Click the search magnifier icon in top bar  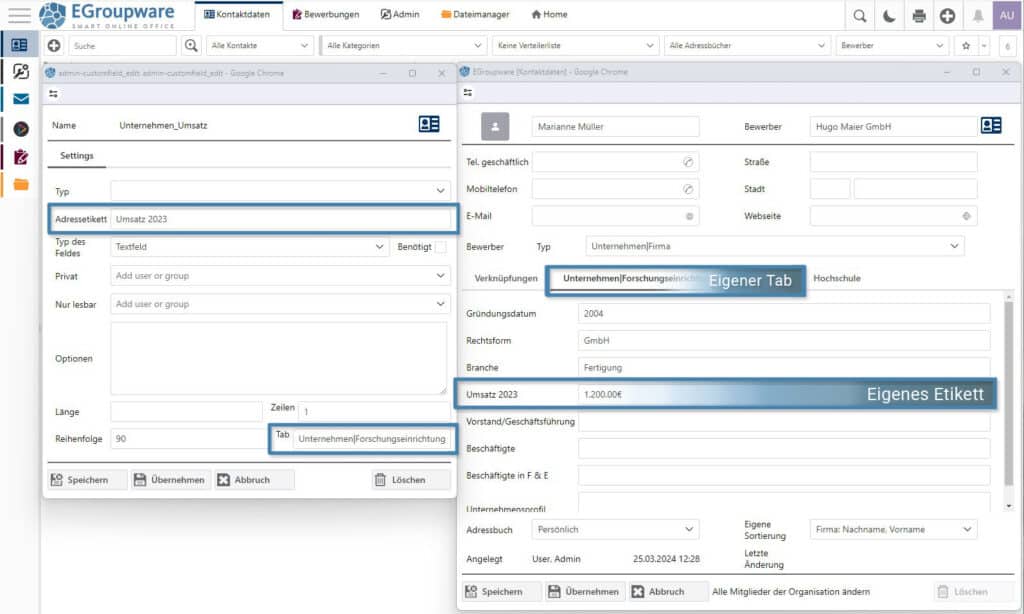point(859,15)
